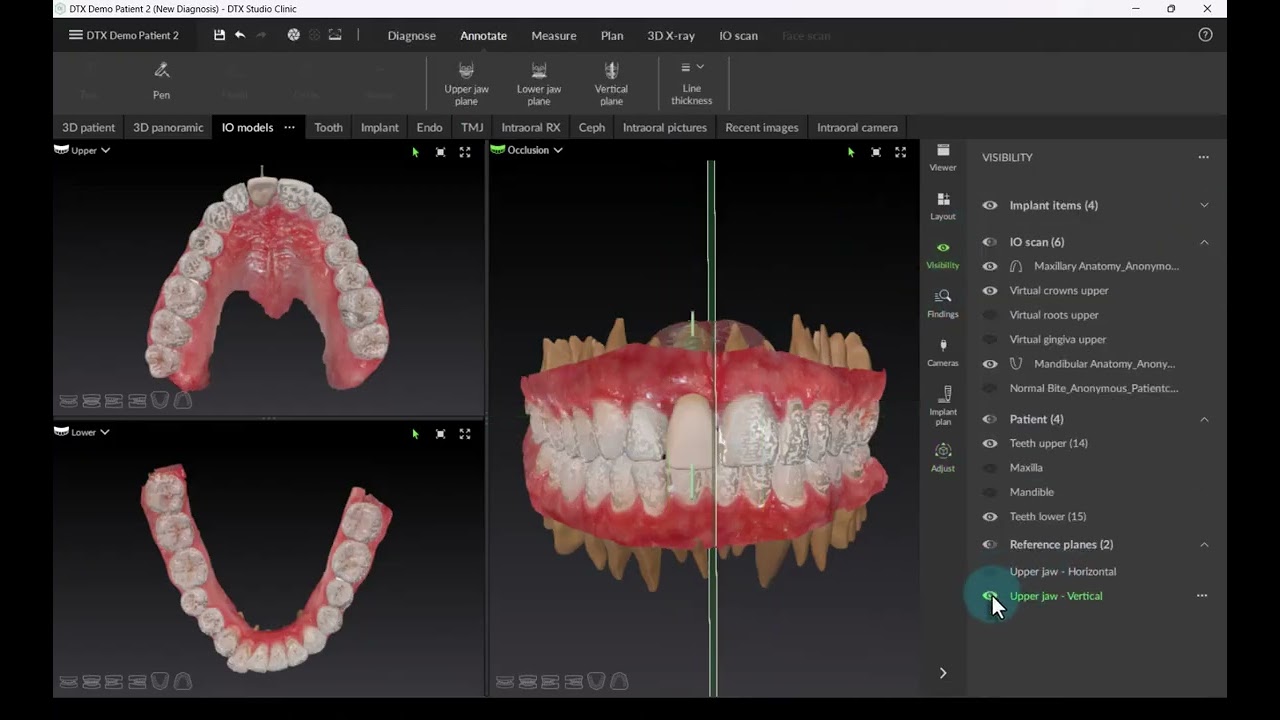Screen dimensions: 1280x720
Task: Select the Pen annotation tool
Action: [x=161, y=80]
